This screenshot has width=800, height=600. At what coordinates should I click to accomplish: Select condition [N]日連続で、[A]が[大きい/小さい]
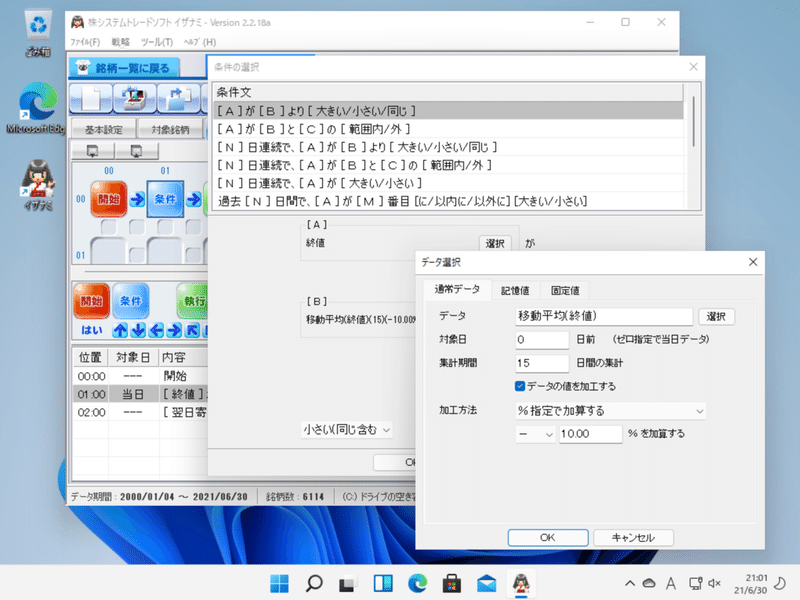coord(448,183)
